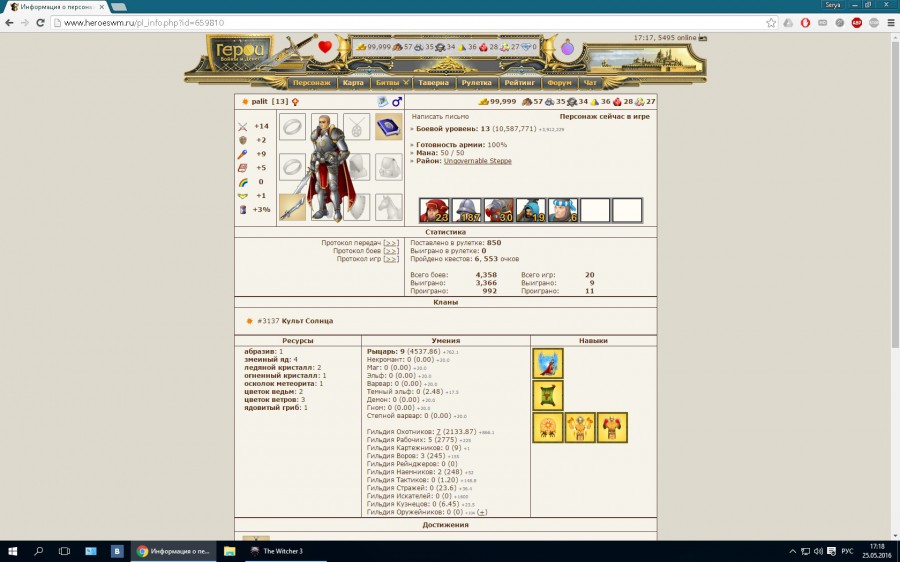Open the Adblock Plus extension icon
900x562 pixels.
[856, 23]
